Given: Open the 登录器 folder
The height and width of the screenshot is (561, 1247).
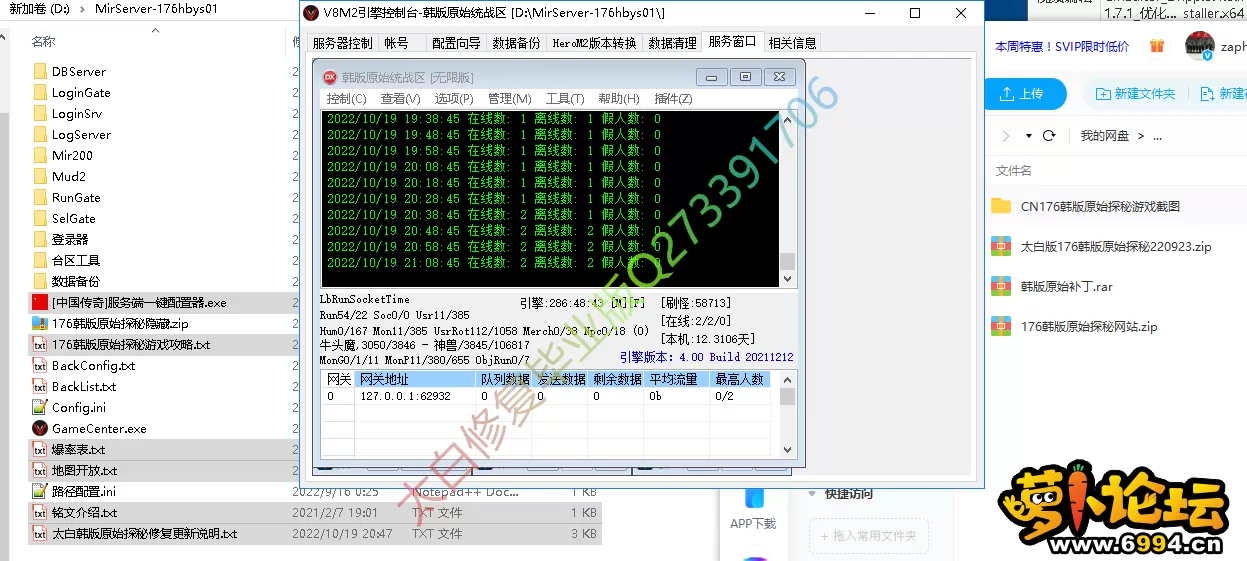Looking at the screenshot, I should [x=70, y=240].
